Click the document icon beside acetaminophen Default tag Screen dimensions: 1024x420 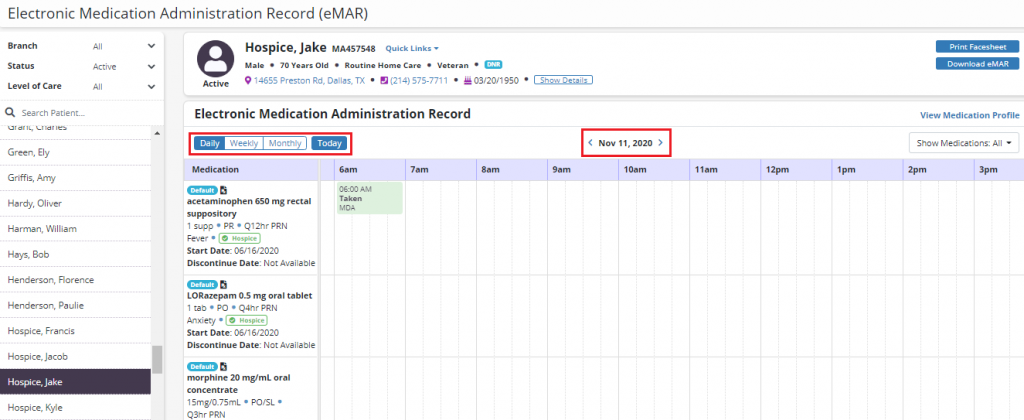click(x=224, y=189)
